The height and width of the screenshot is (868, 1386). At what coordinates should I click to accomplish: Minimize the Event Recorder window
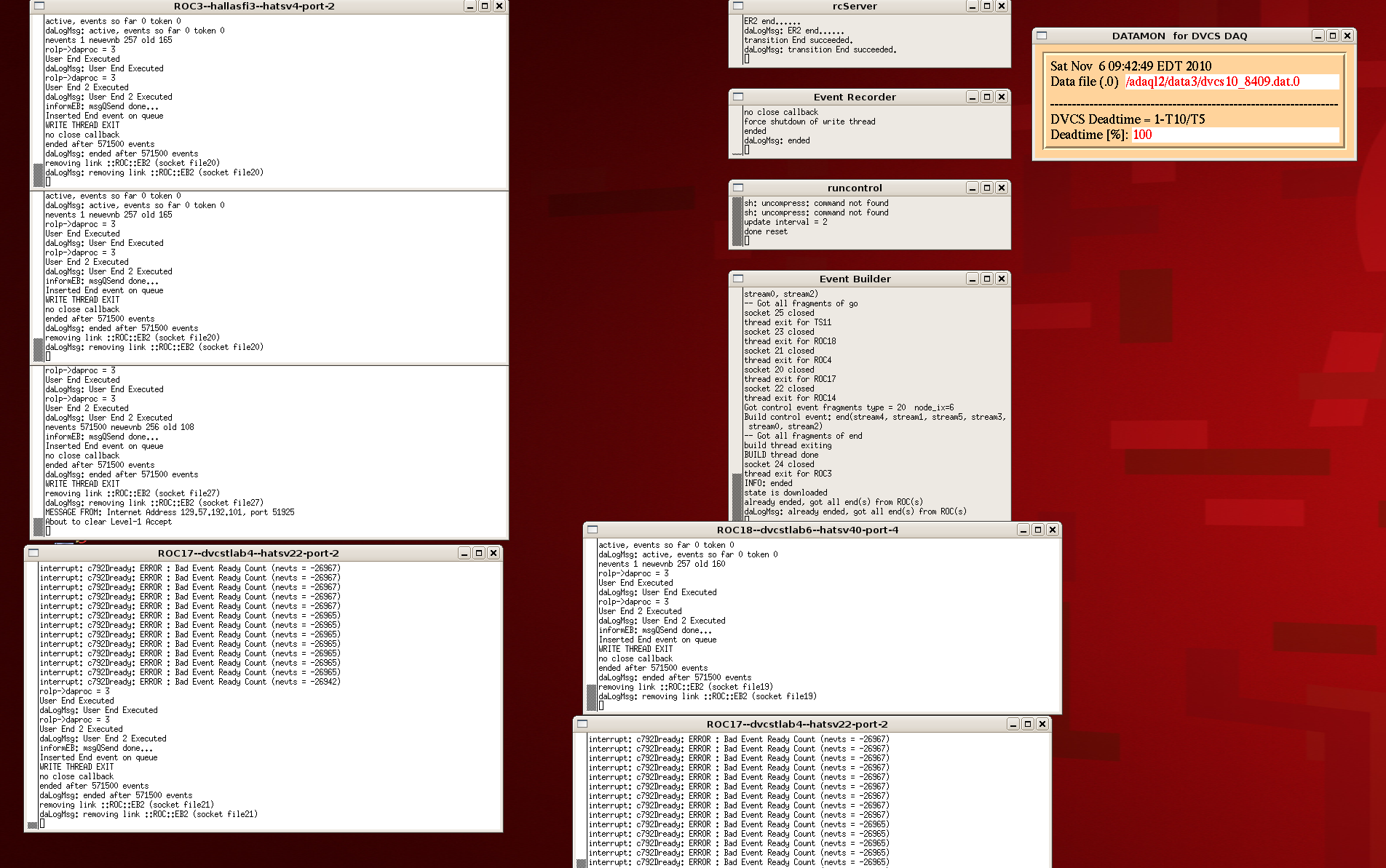(x=973, y=97)
